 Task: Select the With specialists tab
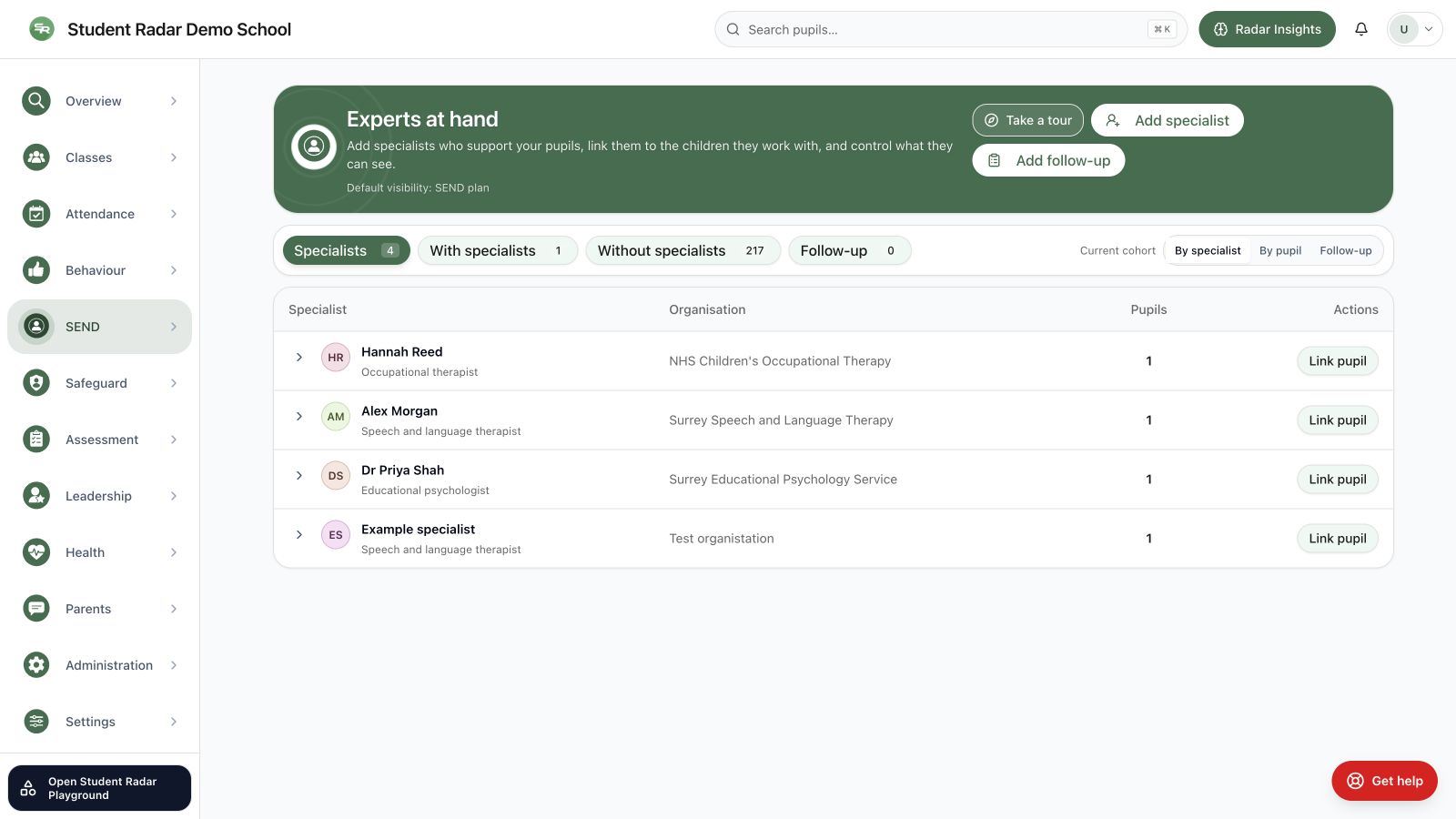pyautogui.click(x=498, y=250)
